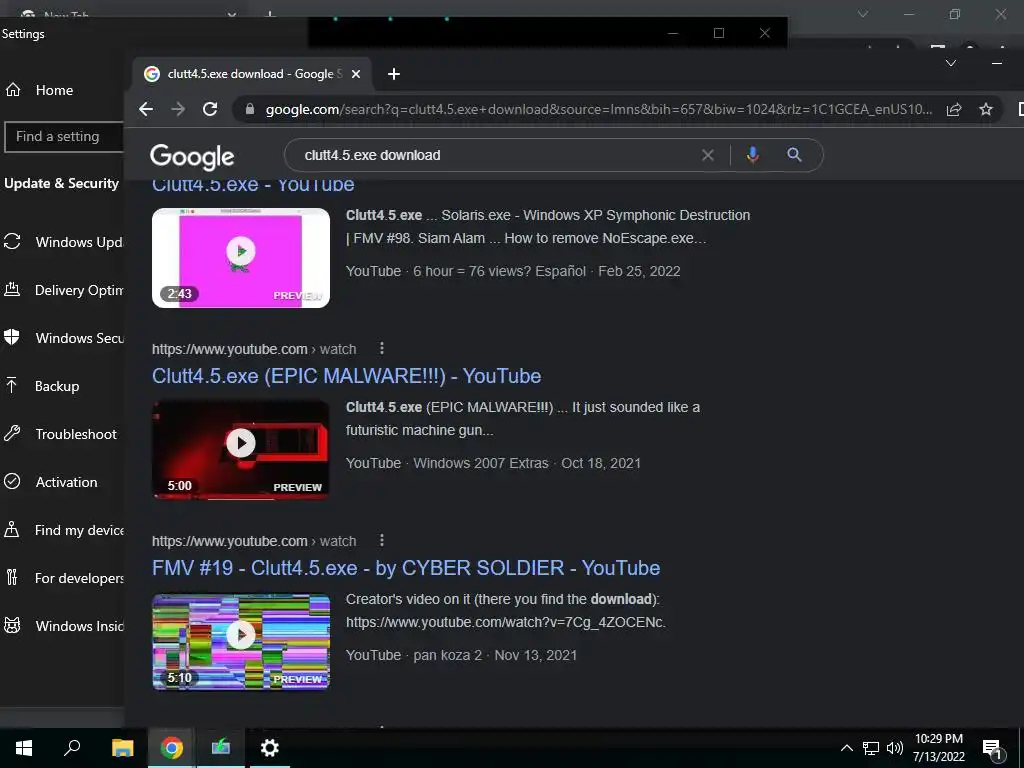Screen dimensions: 1024x768
Task: Open File Explorer from taskbar
Action: [x=122, y=748]
